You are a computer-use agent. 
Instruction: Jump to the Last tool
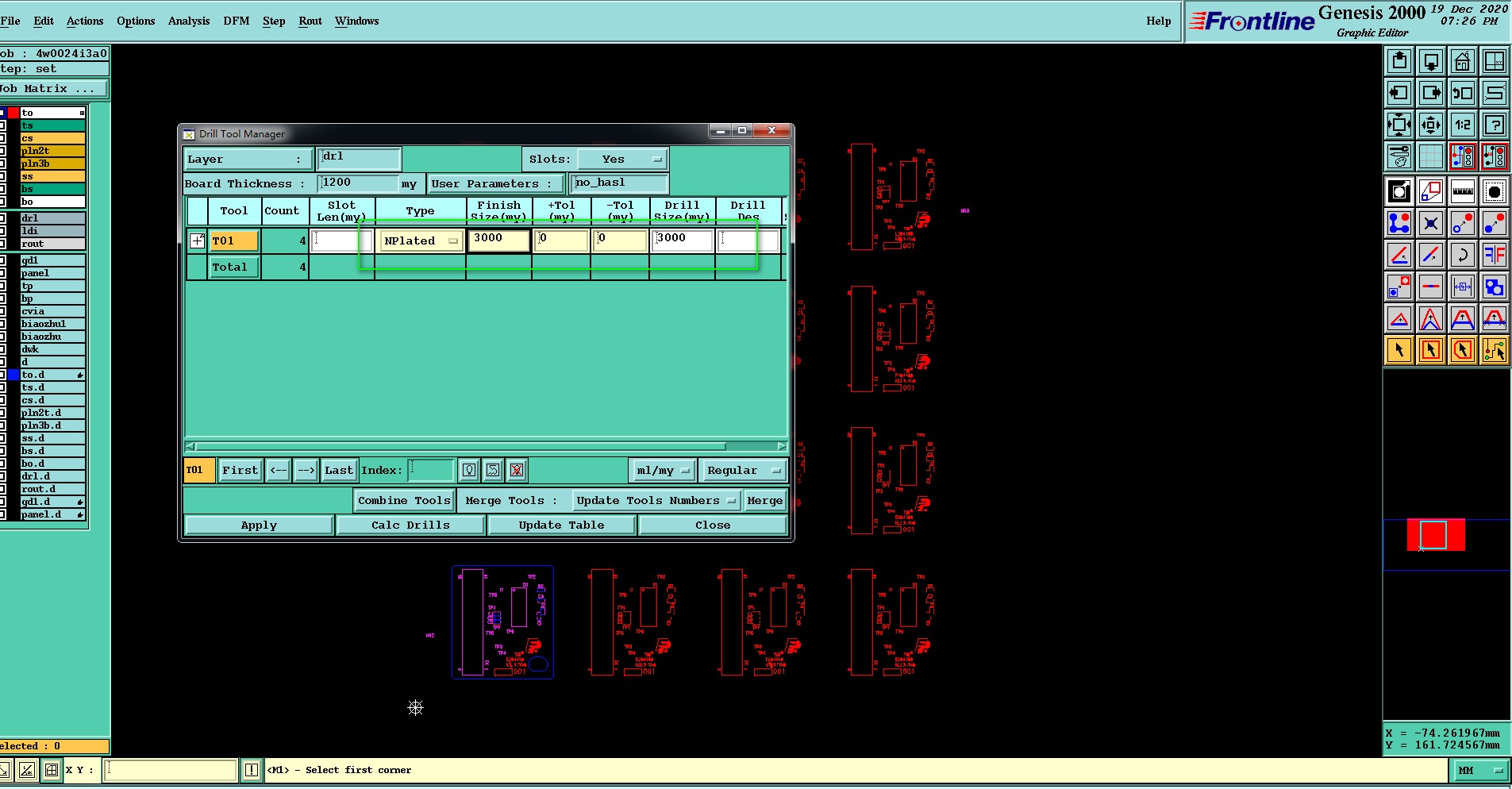pos(339,471)
